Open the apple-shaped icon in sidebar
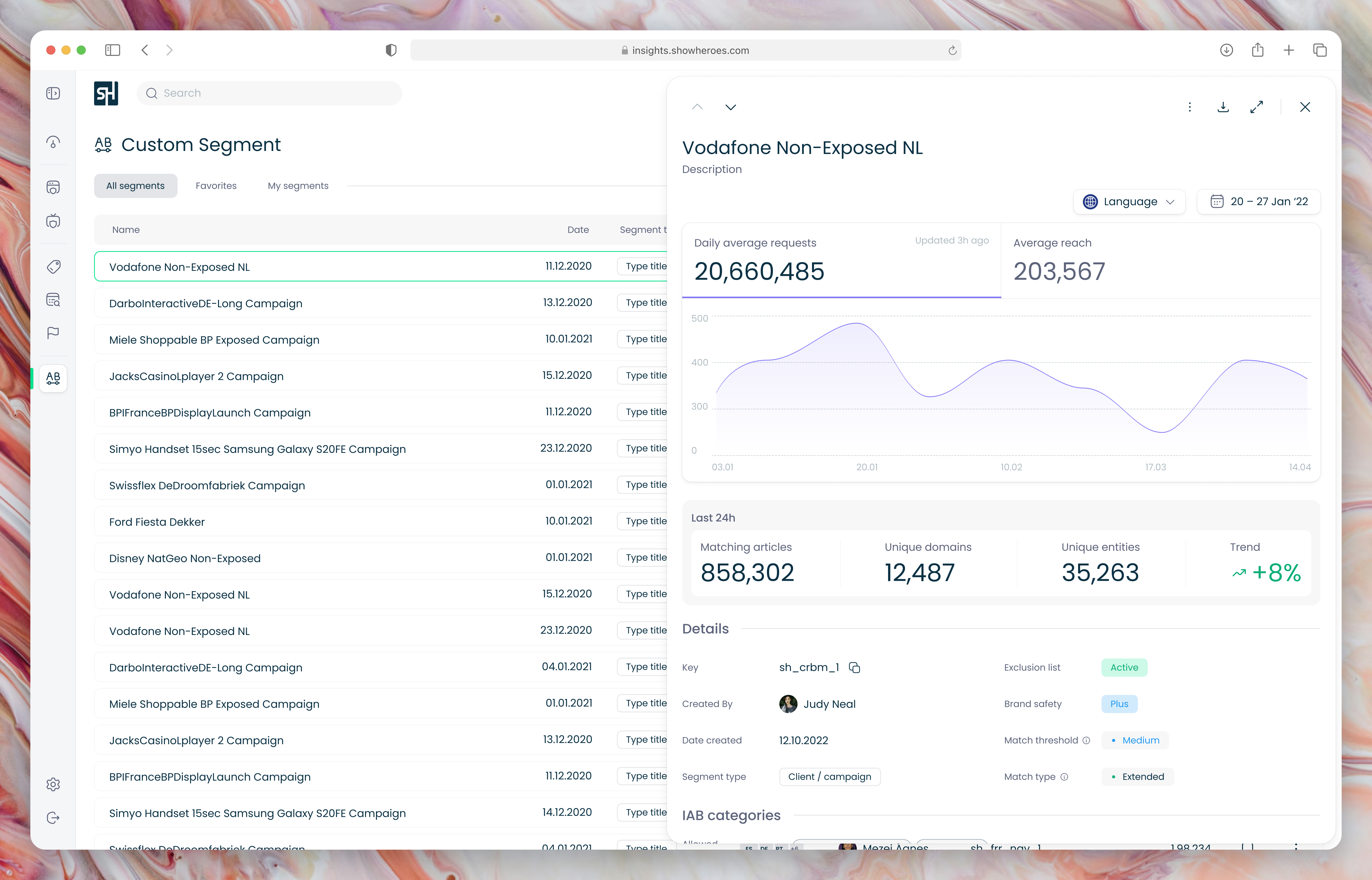Screen dimensions: 1372x880 click(53, 221)
